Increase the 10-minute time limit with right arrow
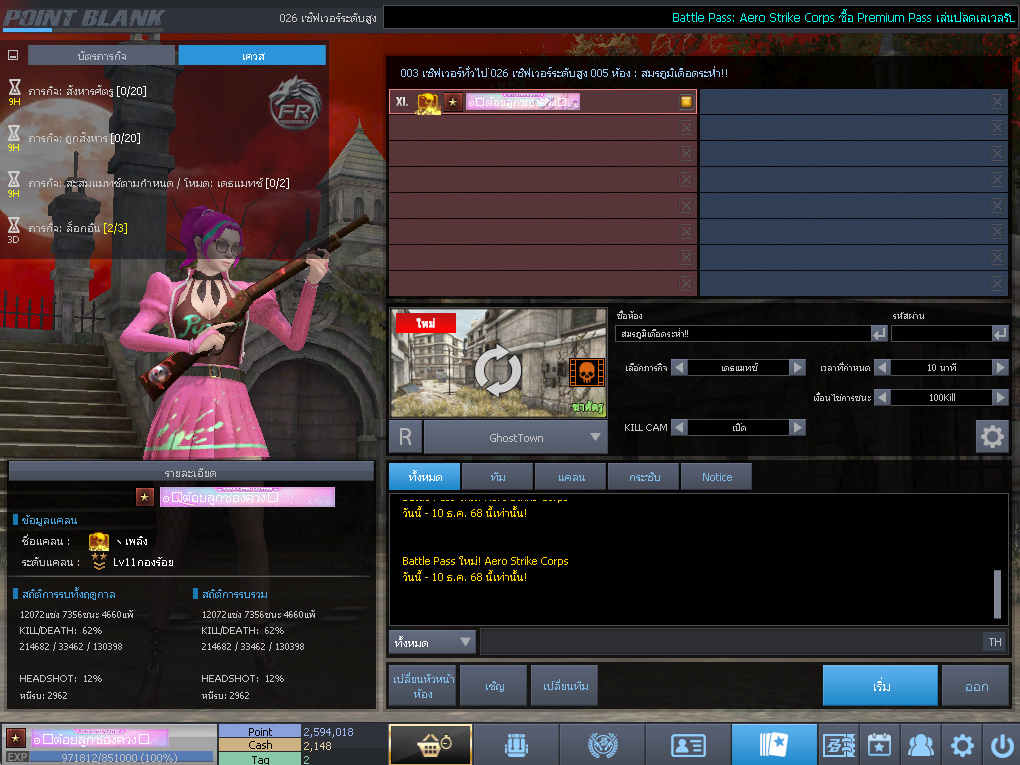Viewport: 1020px width, 765px height. (1000, 367)
